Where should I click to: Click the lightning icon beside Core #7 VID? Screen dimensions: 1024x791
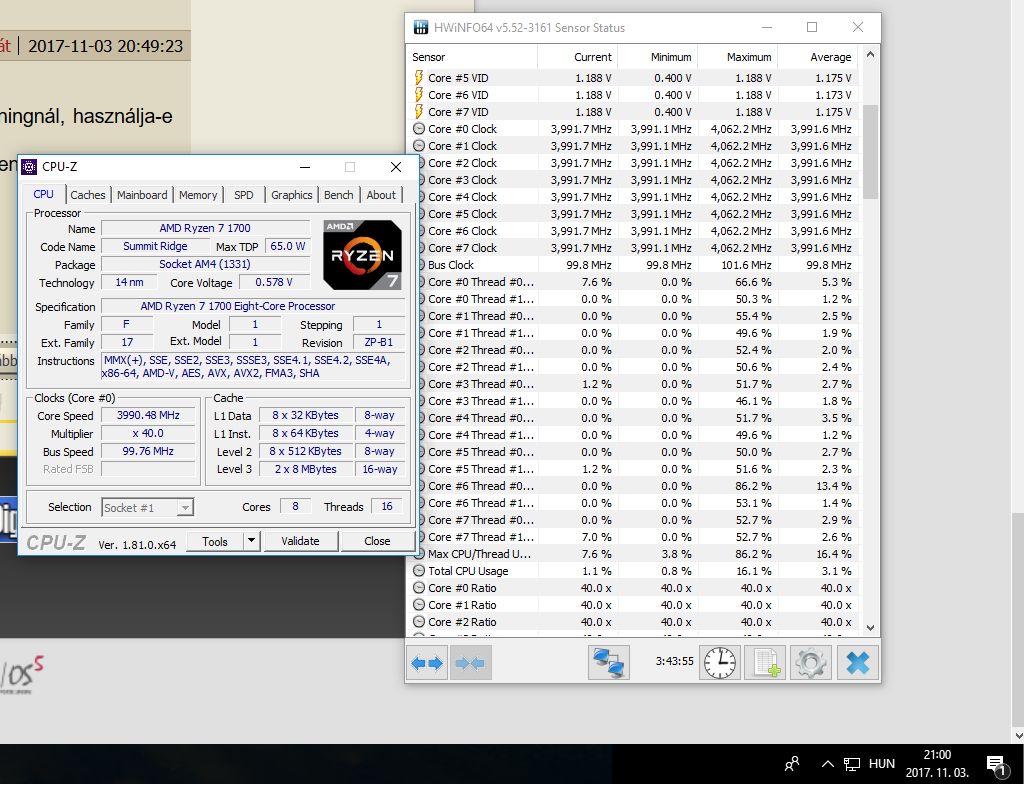tap(419, 112)
